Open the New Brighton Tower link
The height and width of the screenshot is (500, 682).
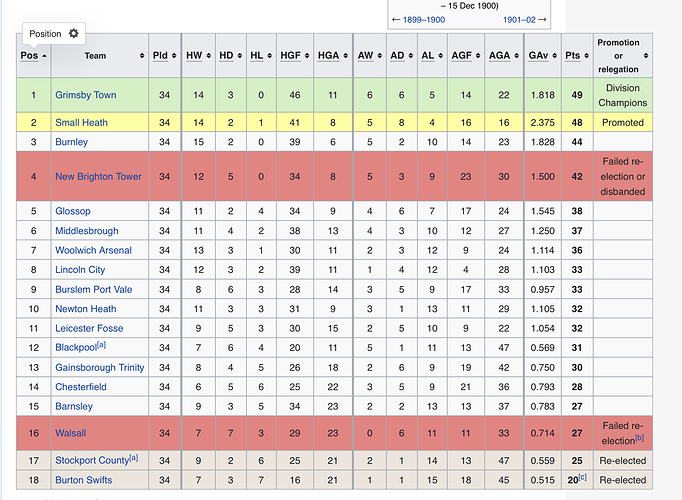(x=98, y=177)
